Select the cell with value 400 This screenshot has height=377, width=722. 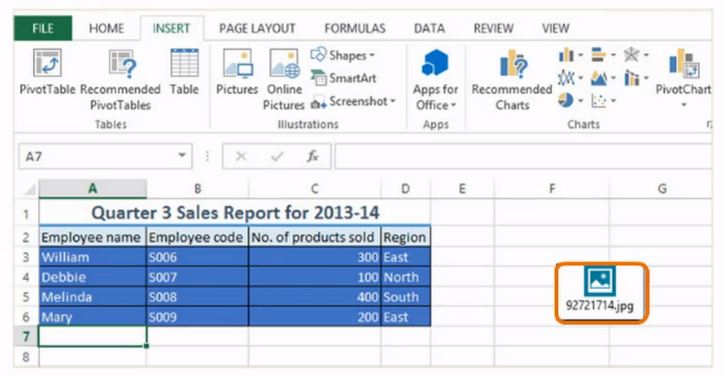pos(314,297)
